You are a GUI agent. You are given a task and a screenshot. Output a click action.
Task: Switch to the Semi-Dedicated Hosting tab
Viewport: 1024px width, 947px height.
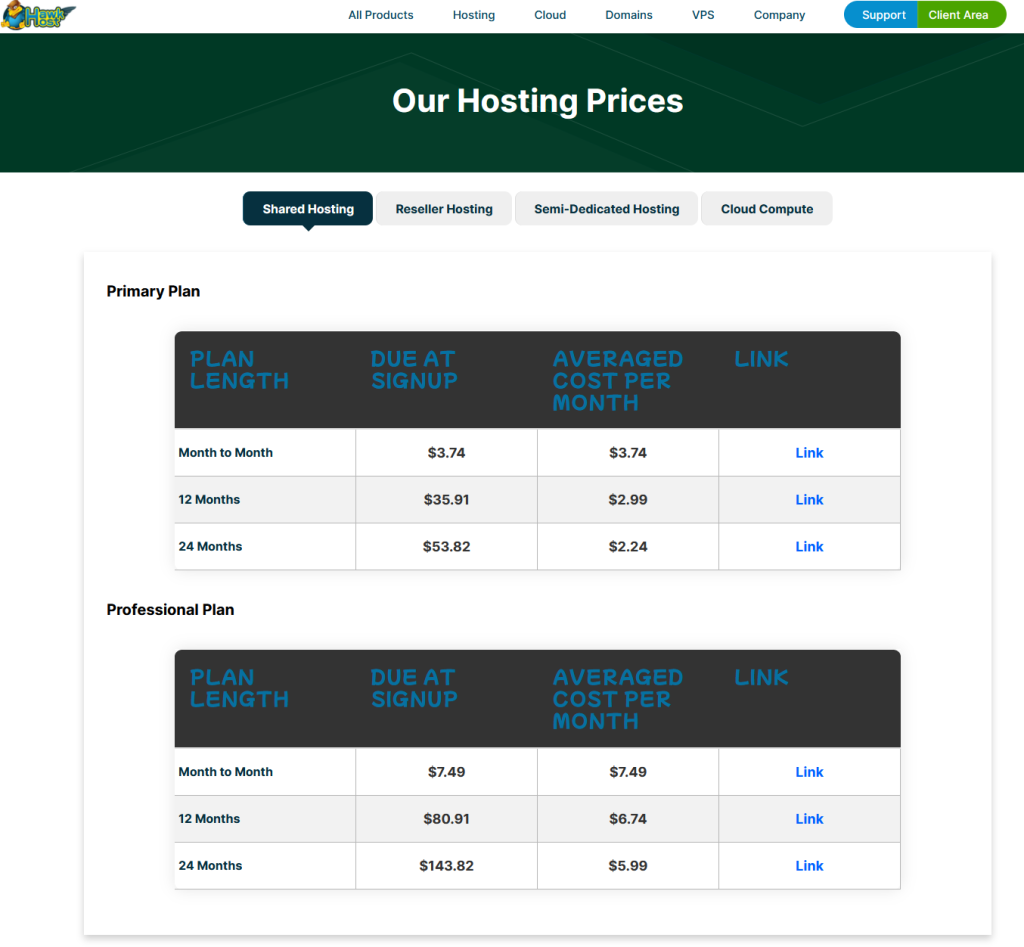[x=606, y=208]
